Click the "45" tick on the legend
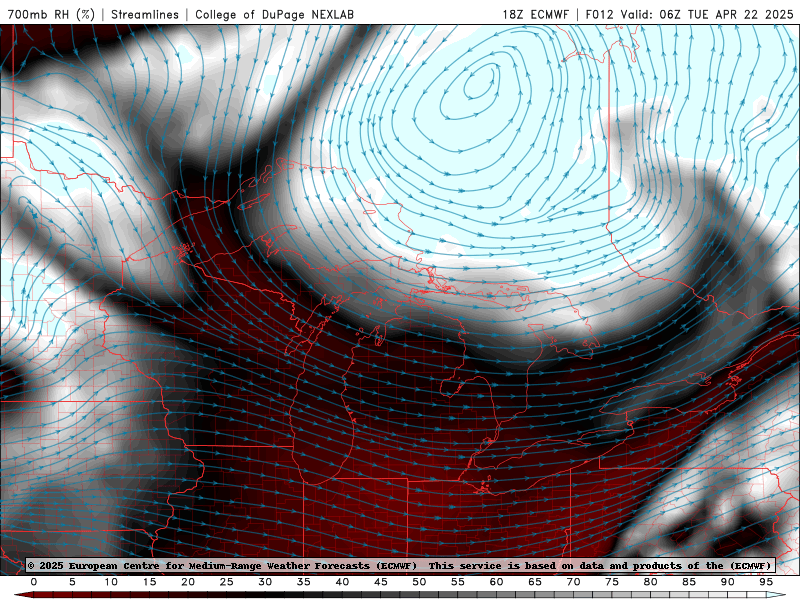This screenshot has width=800, height=600. click(381, 582)
